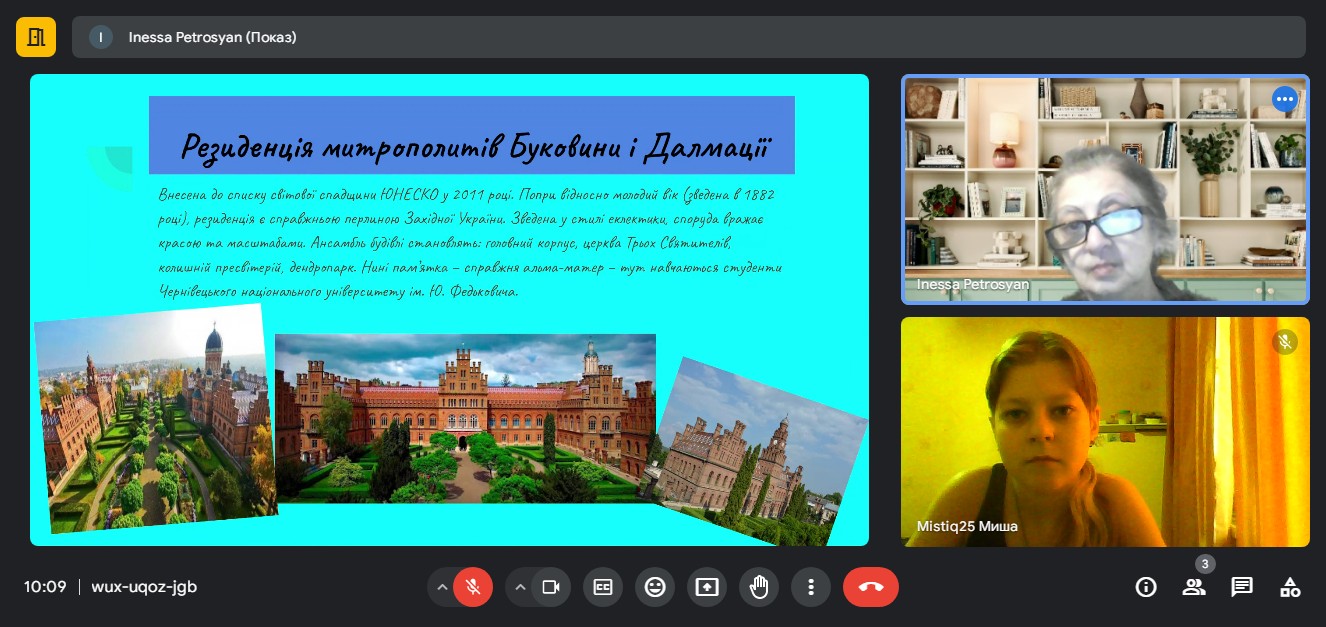The width and height of the screenshot is (1326, 627).
Task: Raise hand in the meeting
Action: coord(759,587)
